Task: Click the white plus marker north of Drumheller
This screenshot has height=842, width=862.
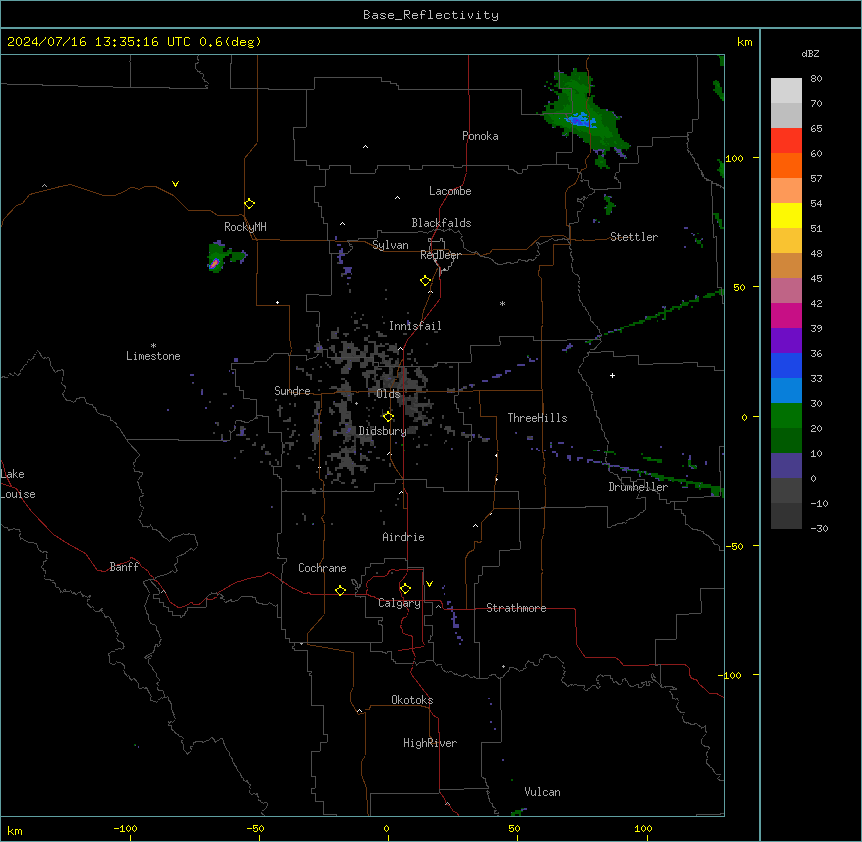Action: point(612,375)
